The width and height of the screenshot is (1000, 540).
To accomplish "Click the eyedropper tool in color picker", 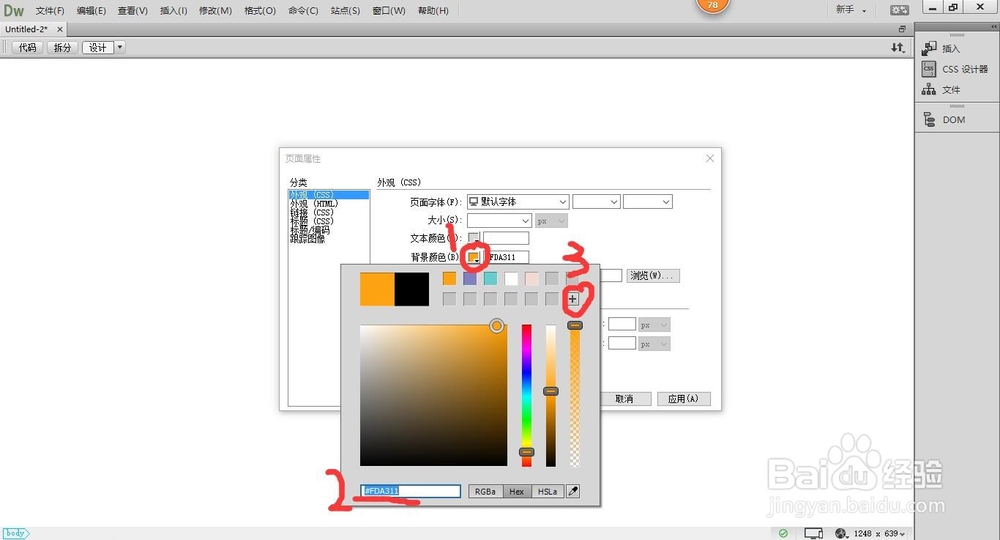I will 573,491.
